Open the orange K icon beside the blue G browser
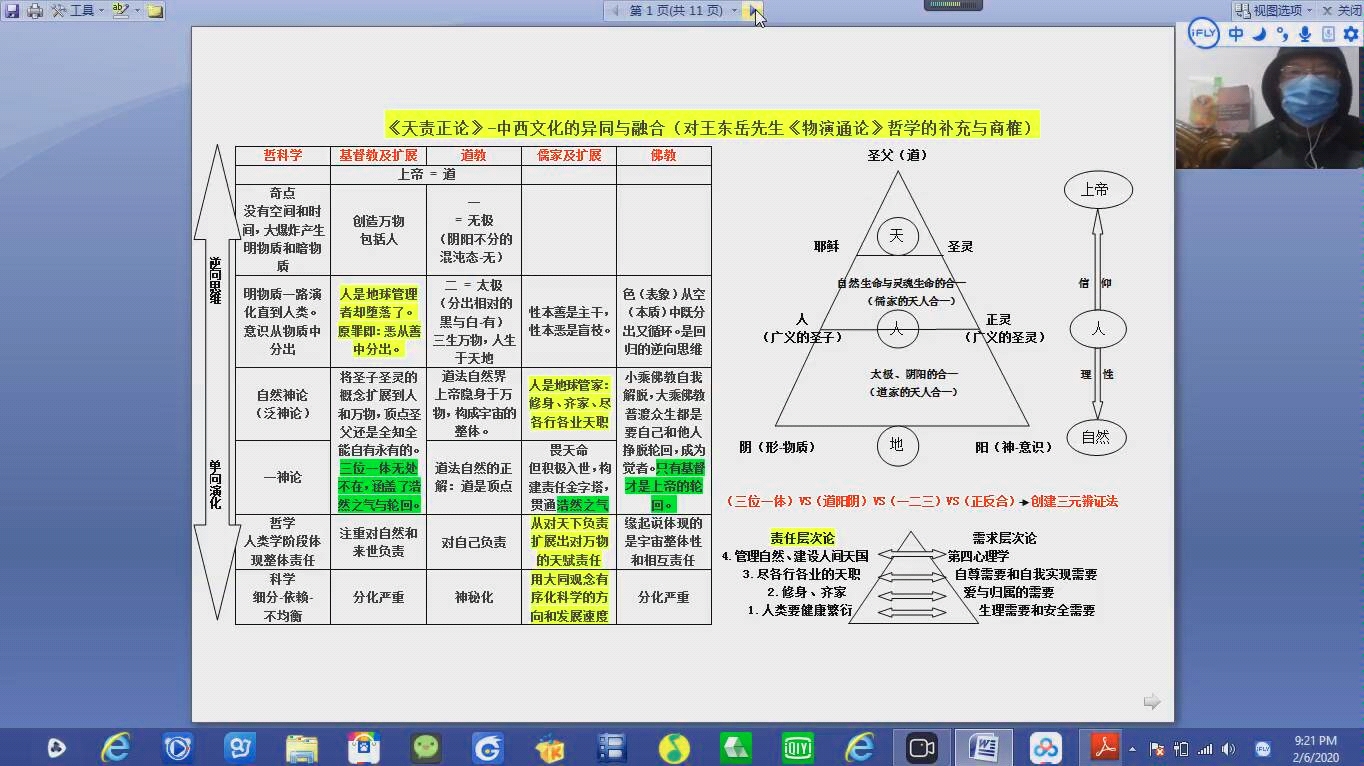1364x766 pixels. (x=550, y=747)
